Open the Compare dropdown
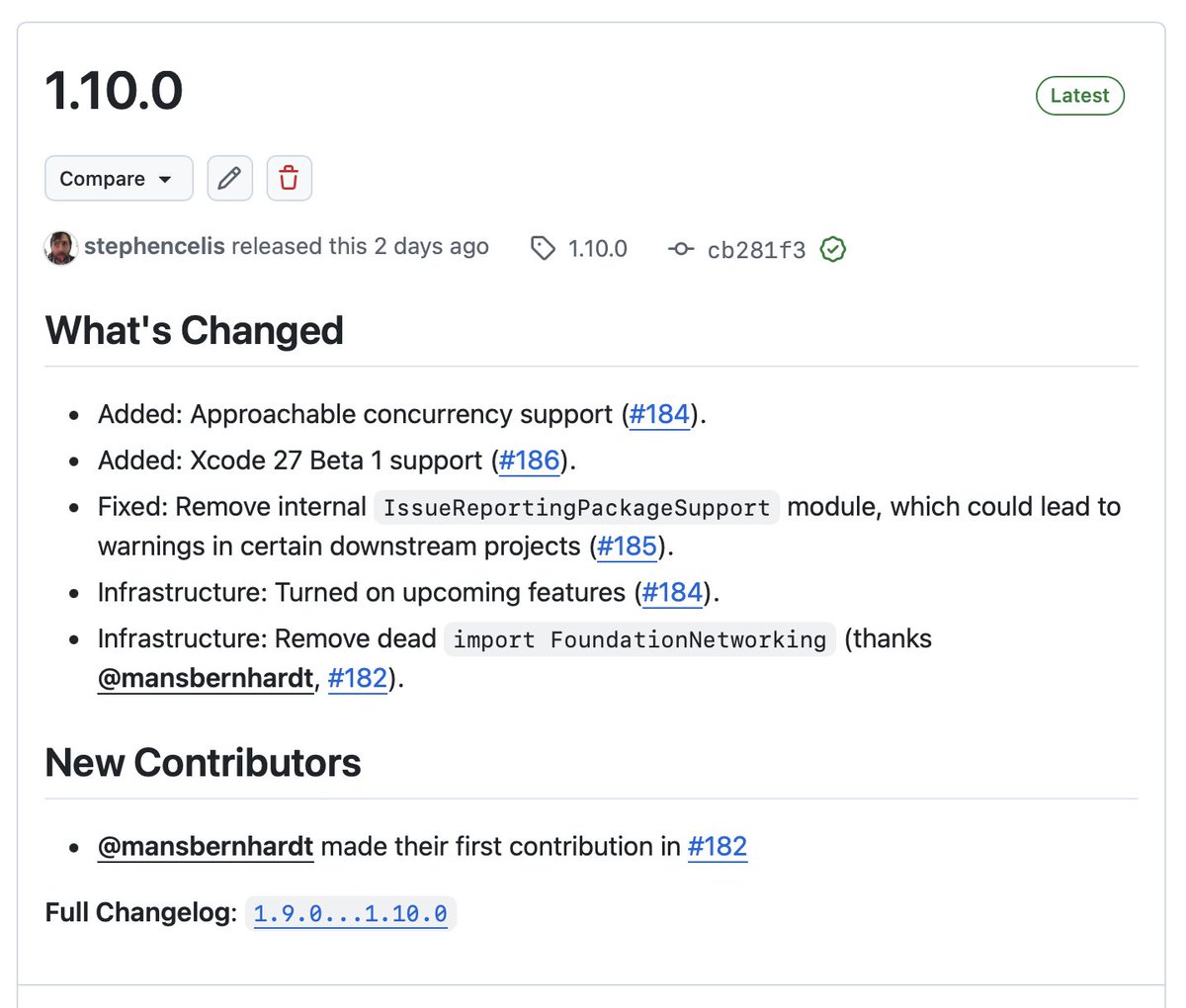The width and height of the screenshot is (1186, 1008). (119, 178)
